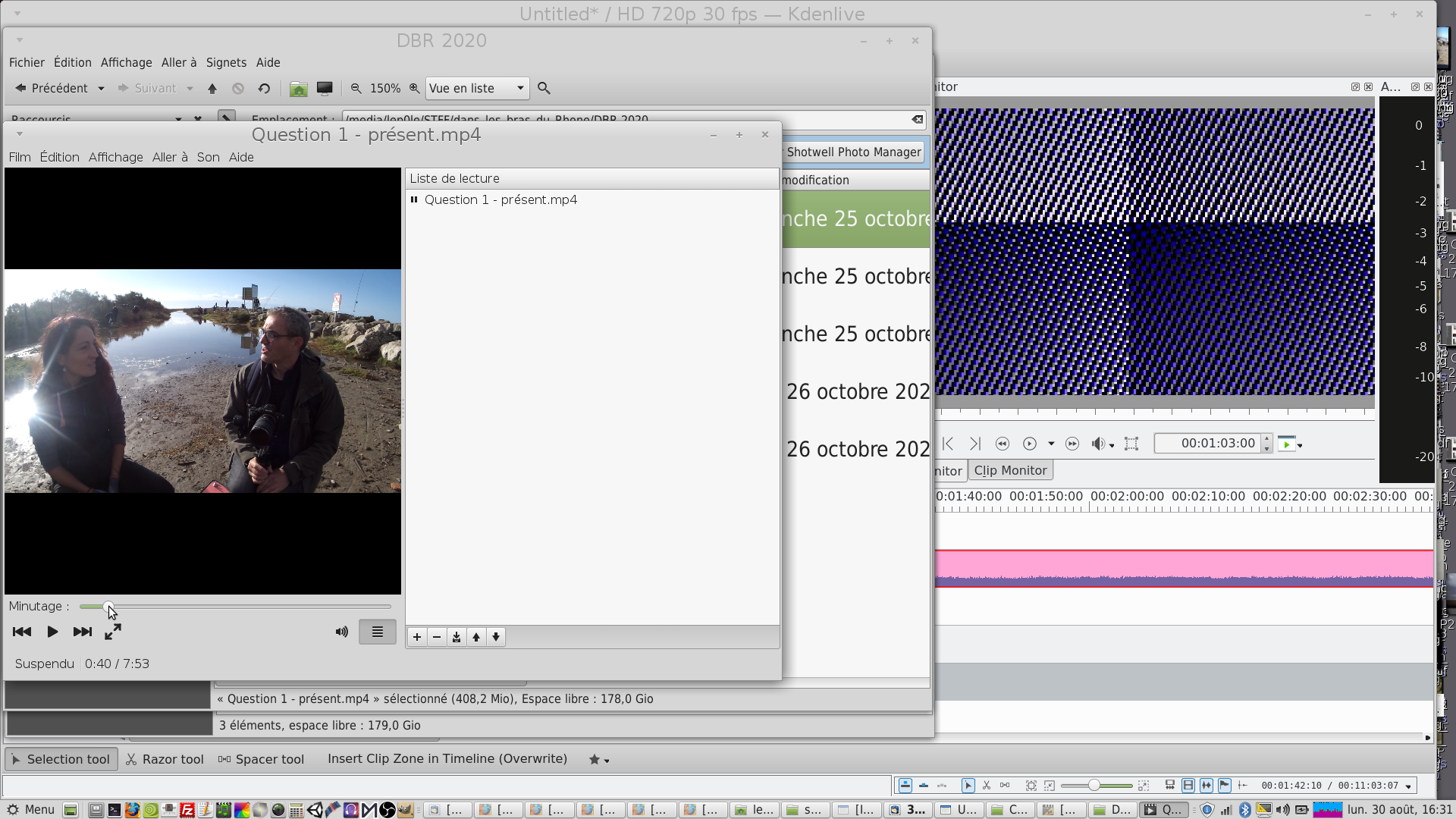
Task: Click the volume speaker icon in player
Action: pyautogui.click(x=342, y=632)
